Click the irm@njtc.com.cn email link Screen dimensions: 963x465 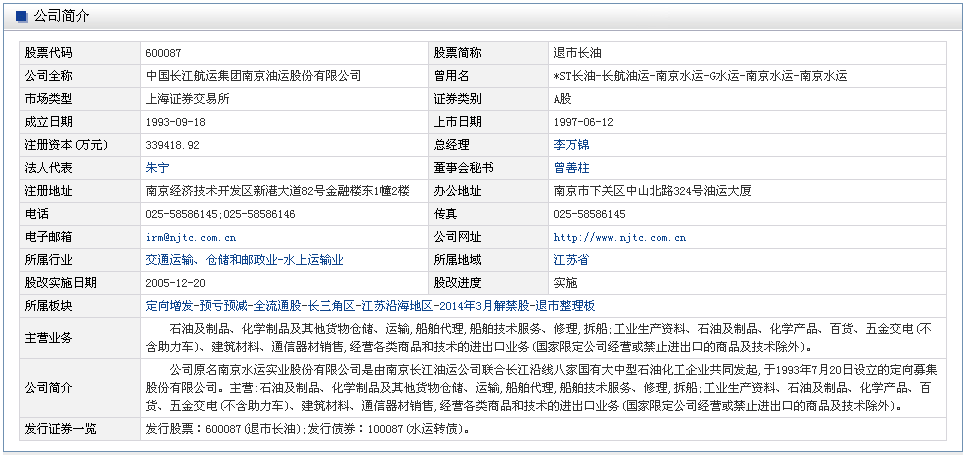190,237
